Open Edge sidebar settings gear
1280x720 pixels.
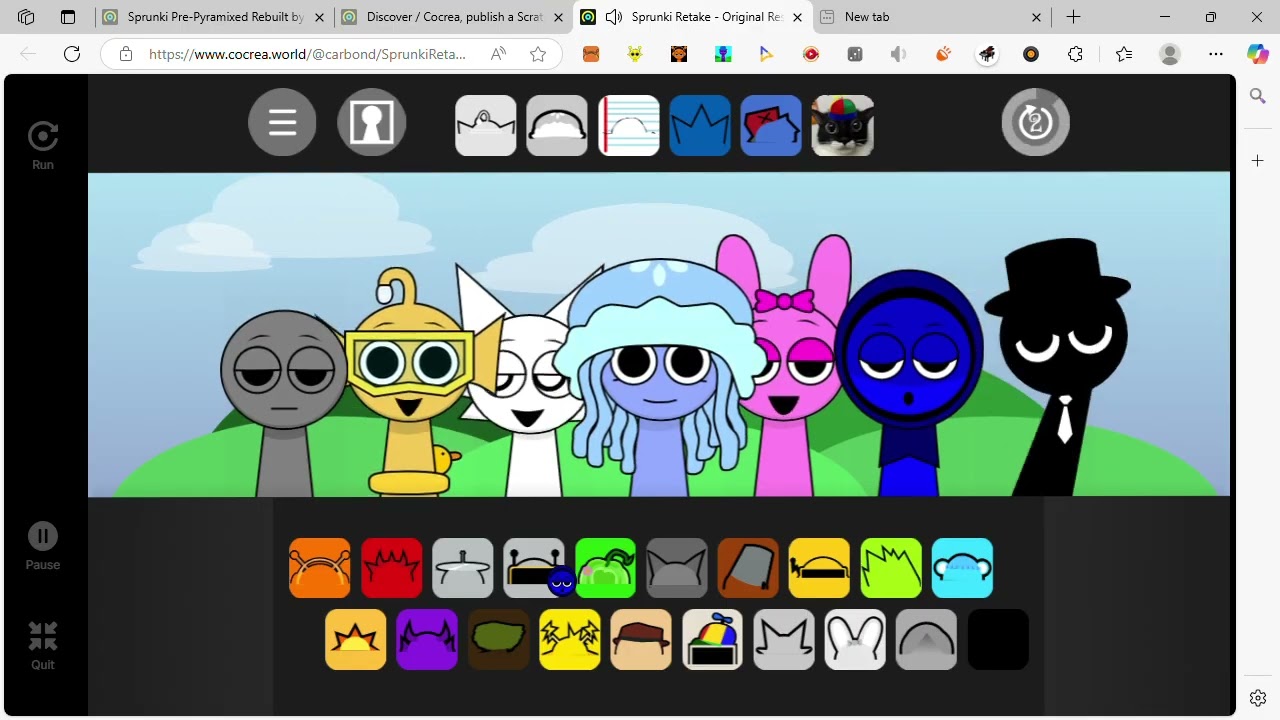1258,698
